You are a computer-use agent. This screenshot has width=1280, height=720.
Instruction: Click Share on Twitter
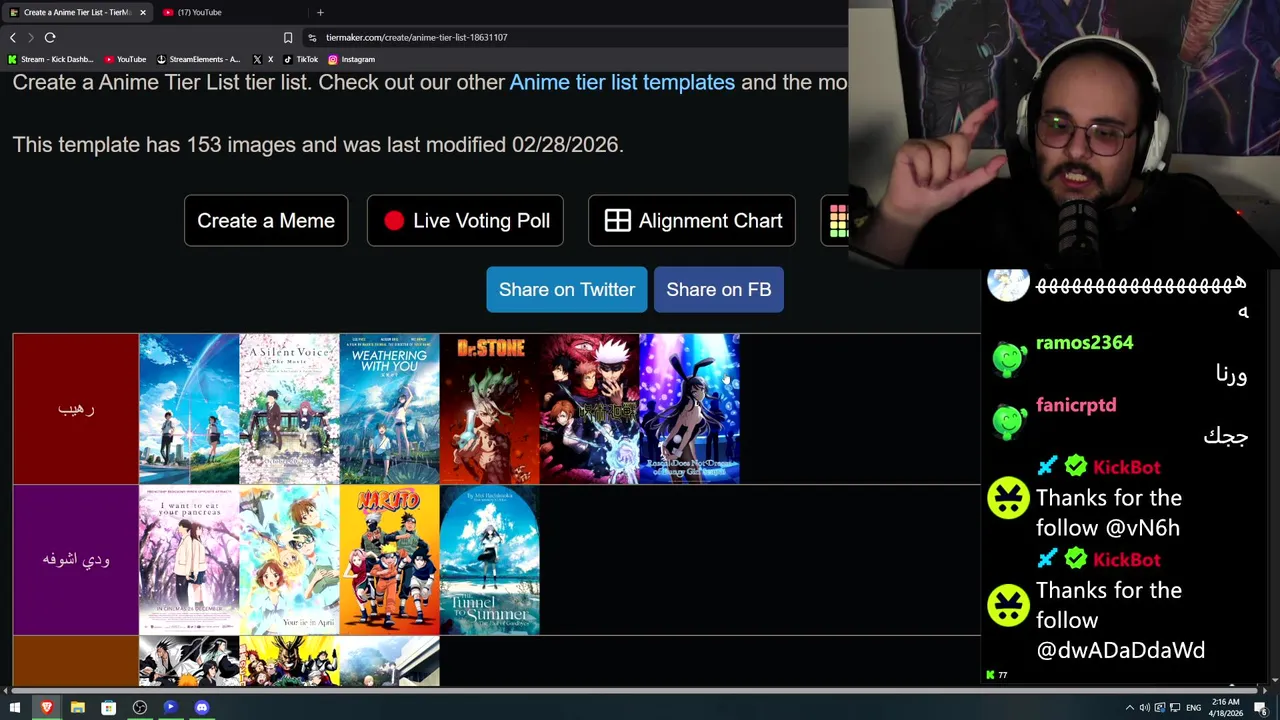[x=567, y=289]
